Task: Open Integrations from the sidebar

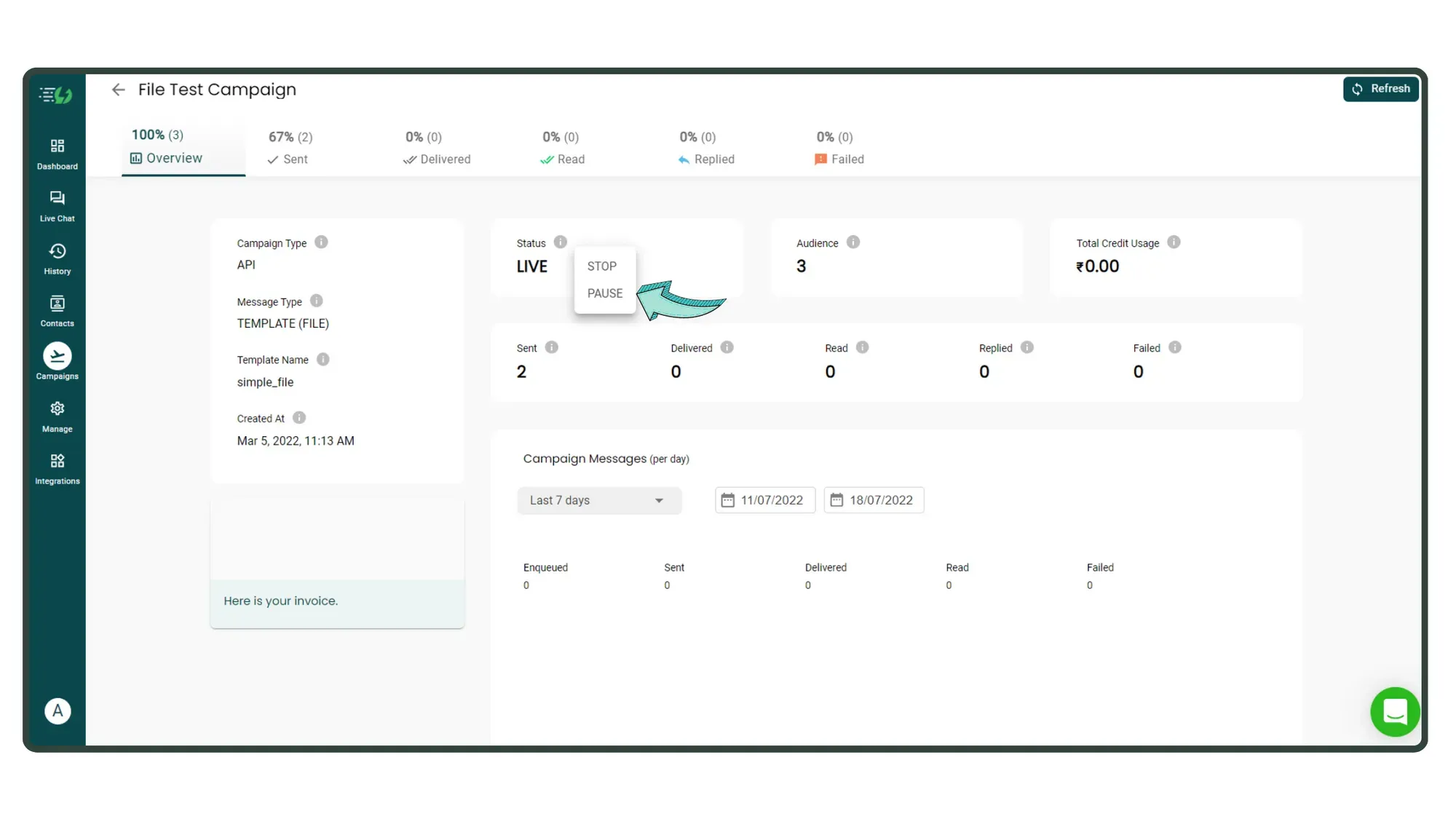Action: pos(57,469)
